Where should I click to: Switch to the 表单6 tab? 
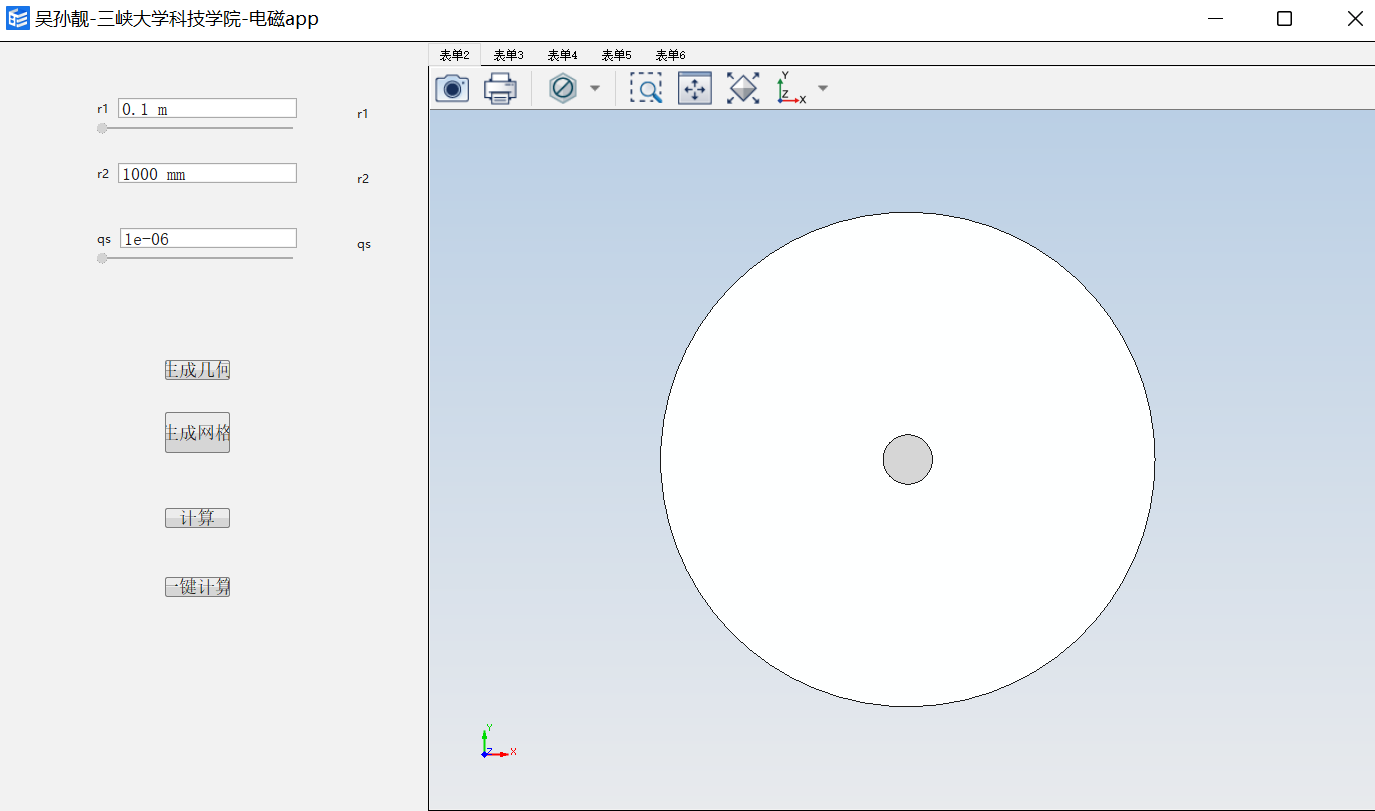coord(670,55)
